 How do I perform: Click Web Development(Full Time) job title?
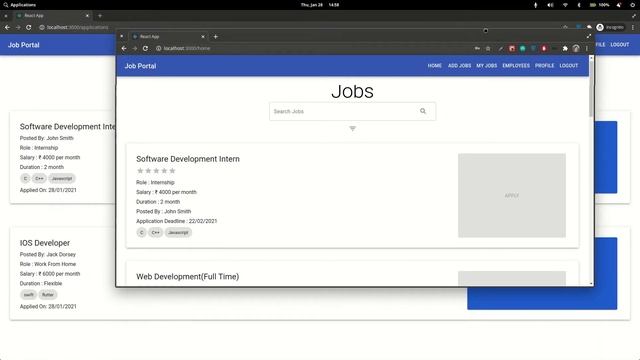coord(188,276)
